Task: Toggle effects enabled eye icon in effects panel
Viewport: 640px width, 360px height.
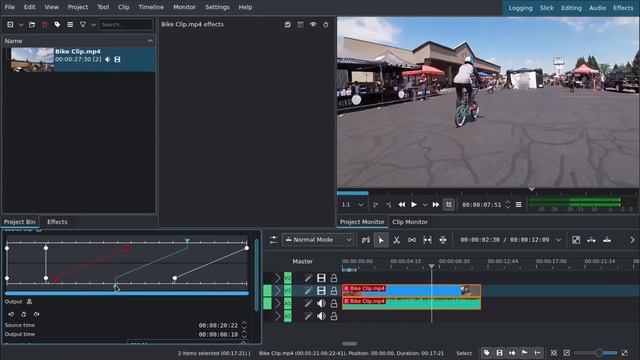Action: (313, 24)
